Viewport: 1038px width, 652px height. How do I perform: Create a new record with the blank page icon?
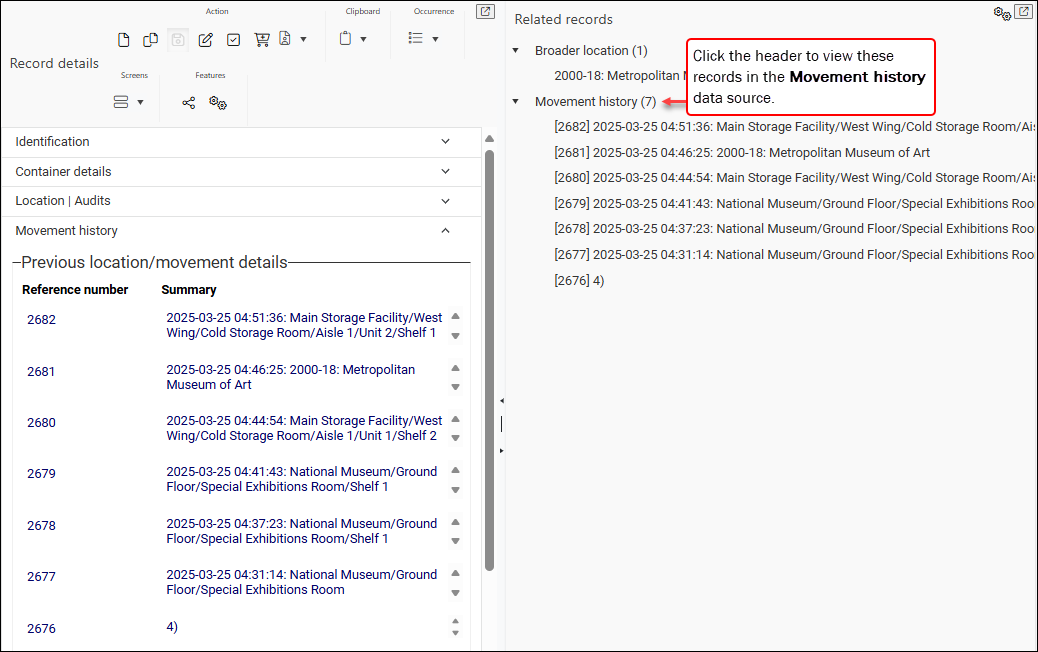coord(123,40)
